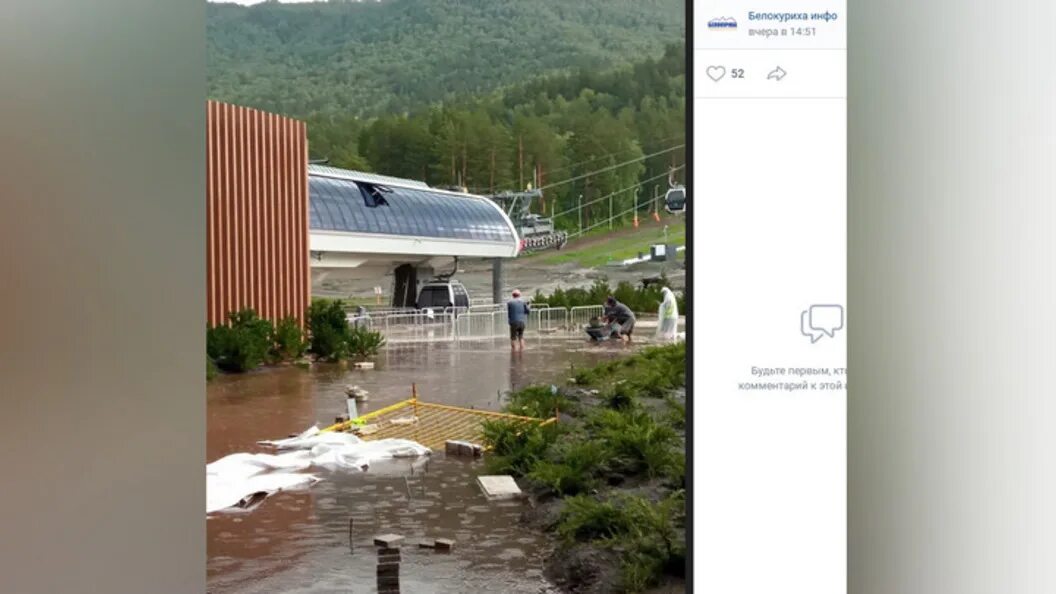1056x594 pixels.
Task: Click the man standing in blue shirt
Action: pos(517,319)
